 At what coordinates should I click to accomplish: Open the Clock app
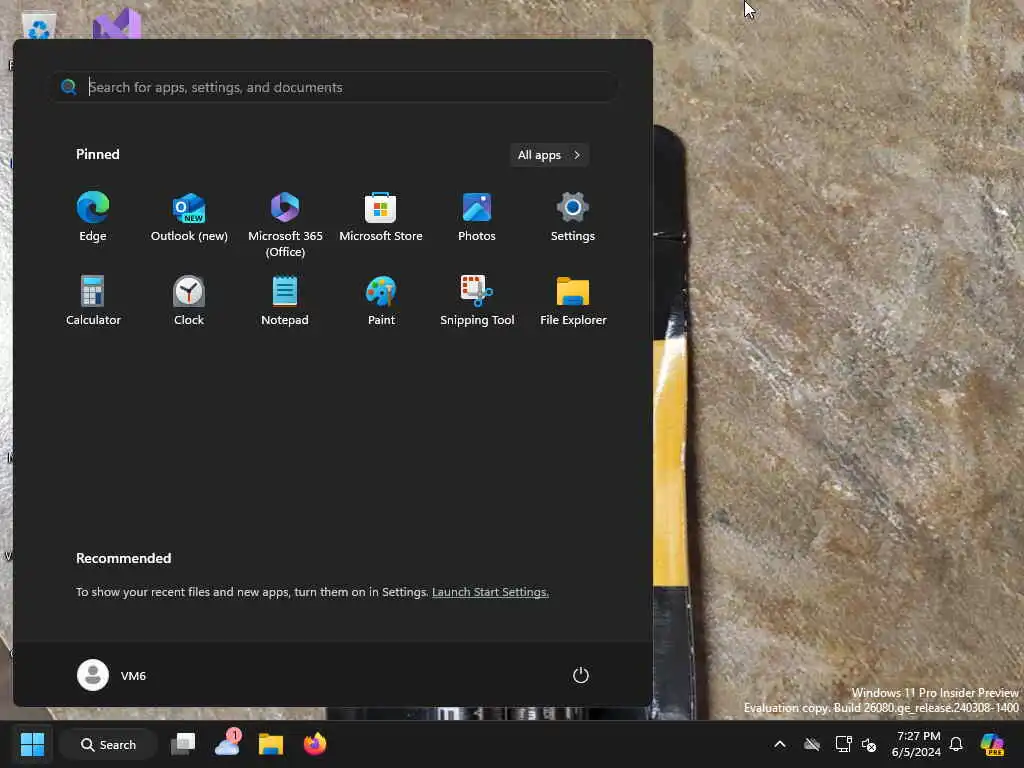[189, 301]
